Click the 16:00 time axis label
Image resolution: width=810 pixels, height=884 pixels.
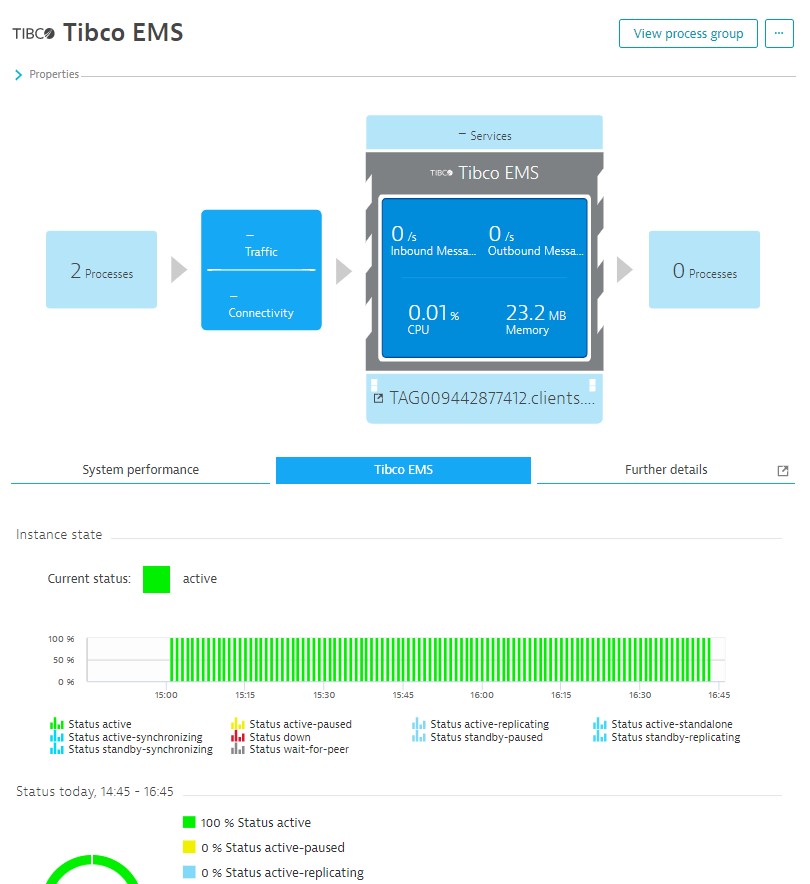[x=482, y=695]
